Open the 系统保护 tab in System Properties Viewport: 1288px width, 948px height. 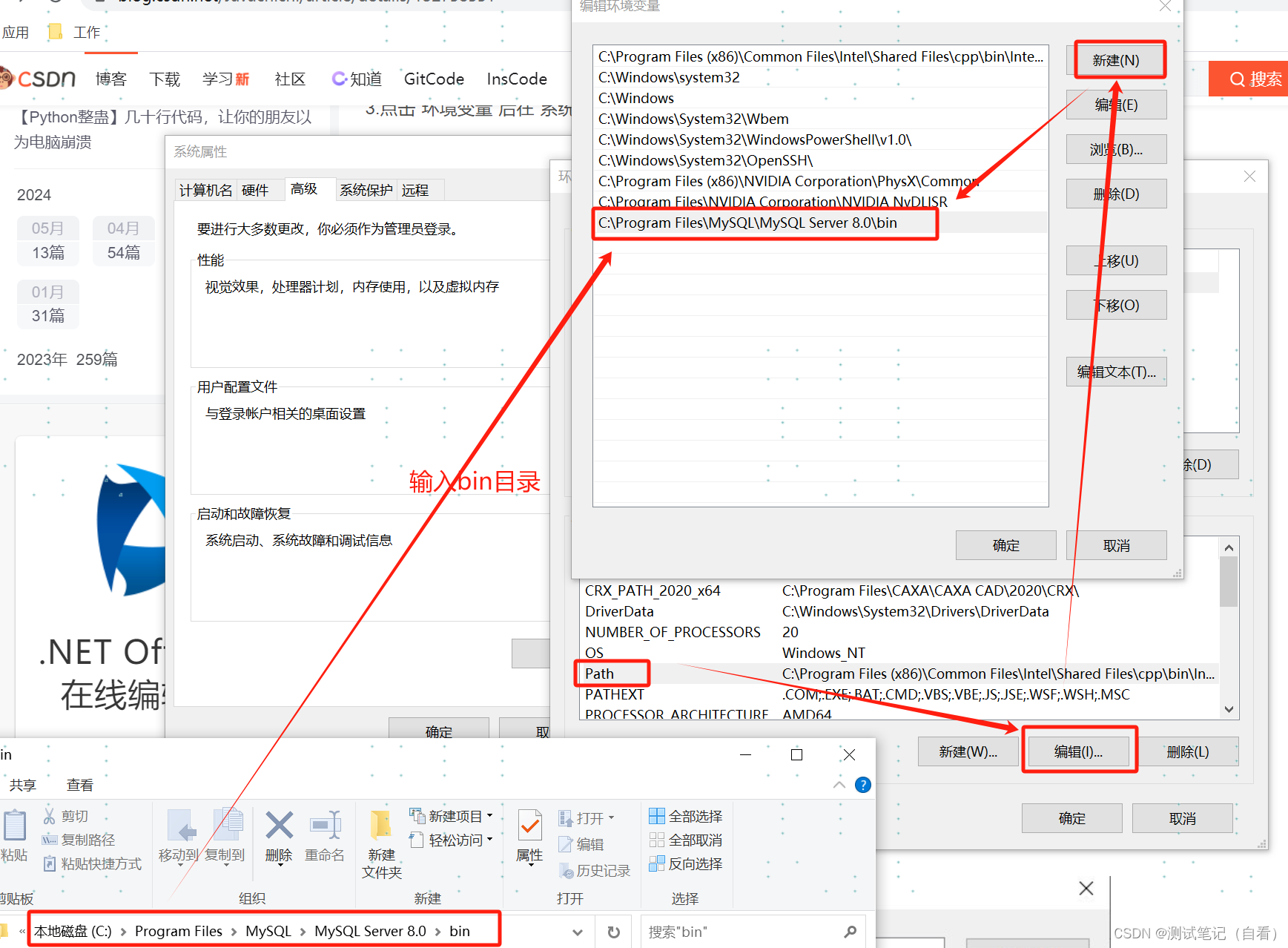366,190
